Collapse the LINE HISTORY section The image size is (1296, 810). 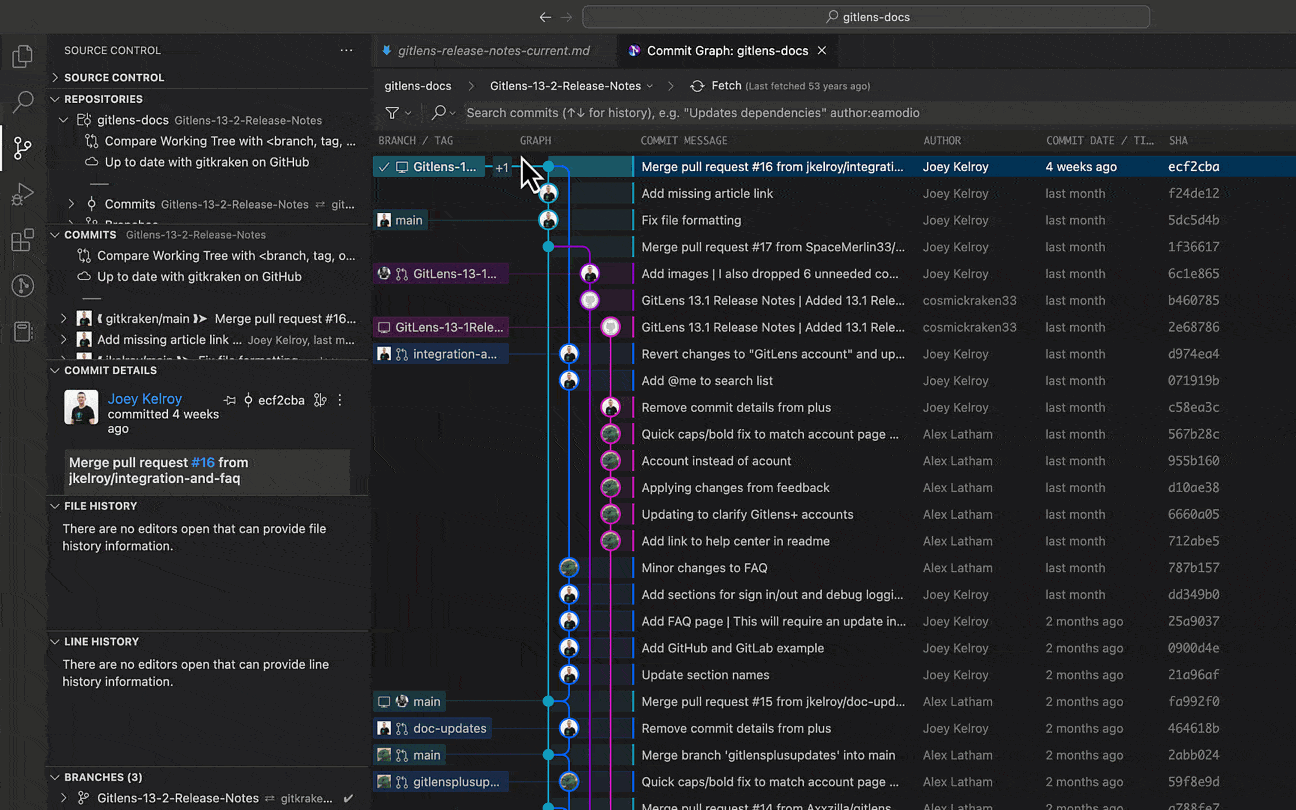pyautogui.click(x=55, y=642)
